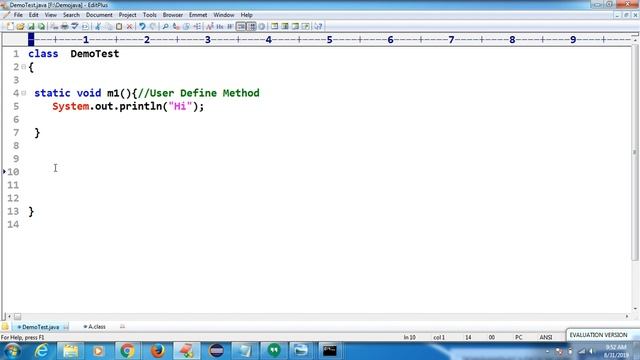
Task: Cut selection with the scissors icon
Action: (98, 27)
